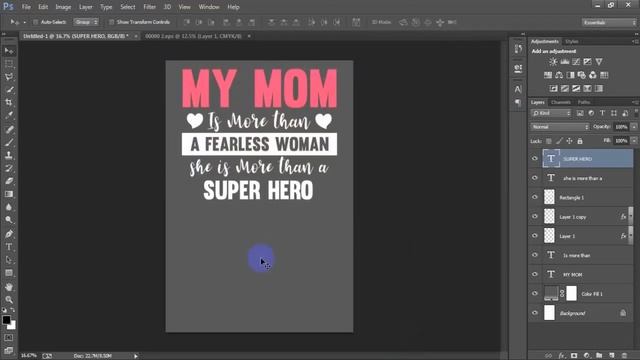Open the Filter menu

(x=149, y=7)
